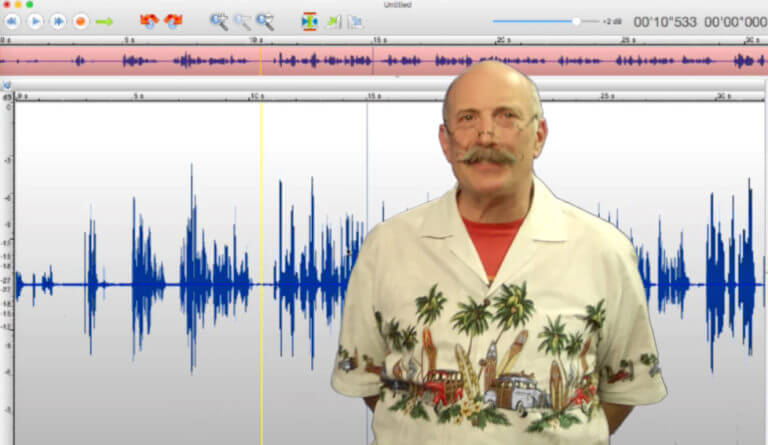Viewport: 768px width, 445px height.
Task: Click the 25 s mark on overview ruler
Action: 628,40
